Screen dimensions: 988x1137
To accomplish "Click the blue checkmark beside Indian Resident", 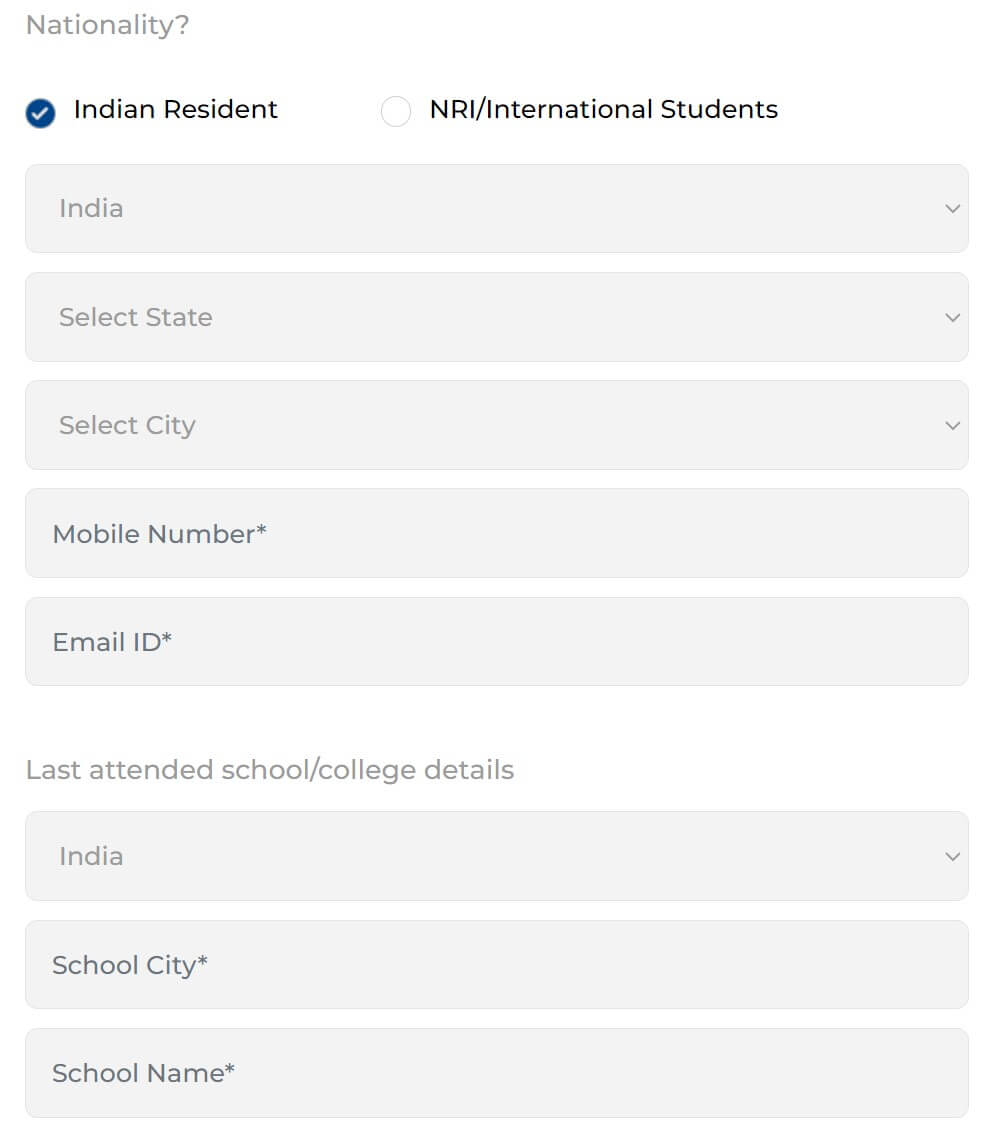I will [x=41, y=113].
